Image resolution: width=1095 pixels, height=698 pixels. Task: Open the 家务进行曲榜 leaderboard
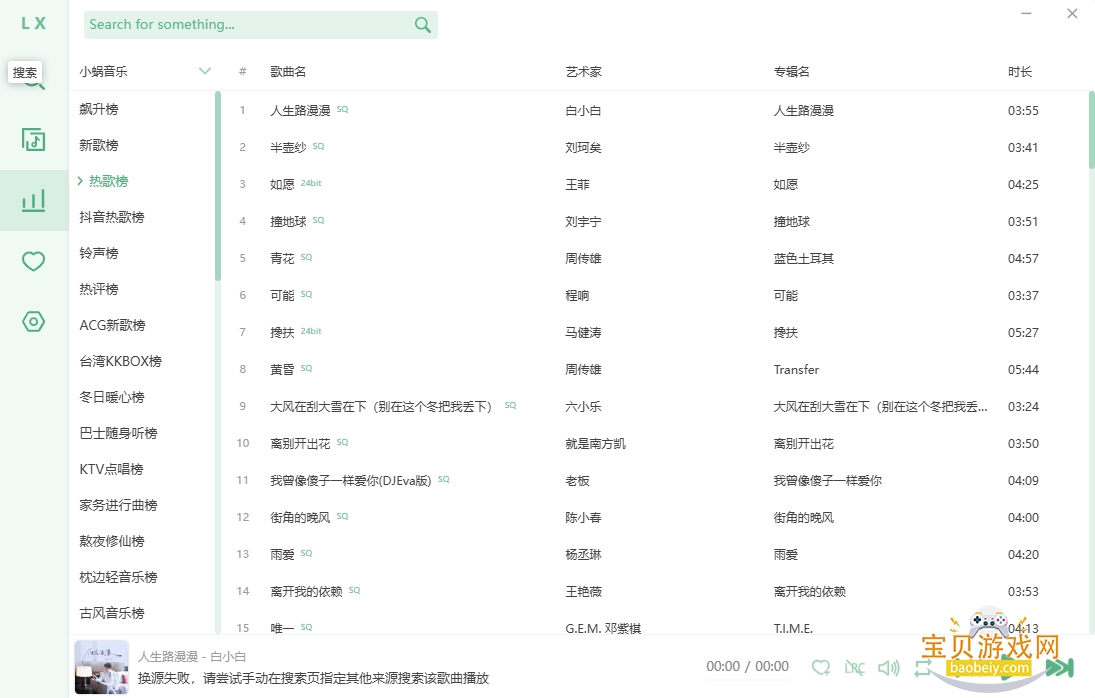[118, 505]
